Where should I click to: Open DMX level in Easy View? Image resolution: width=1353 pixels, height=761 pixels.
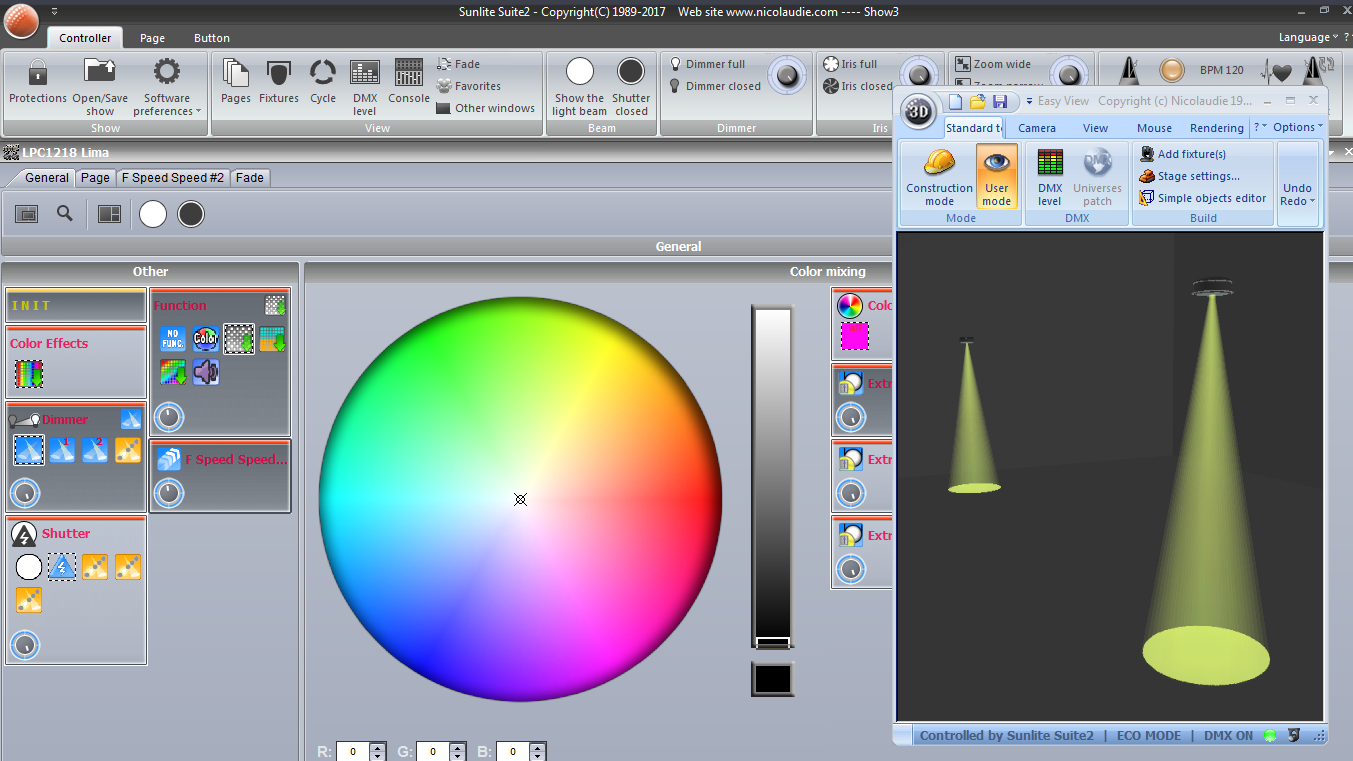[x=1050, y=176]
